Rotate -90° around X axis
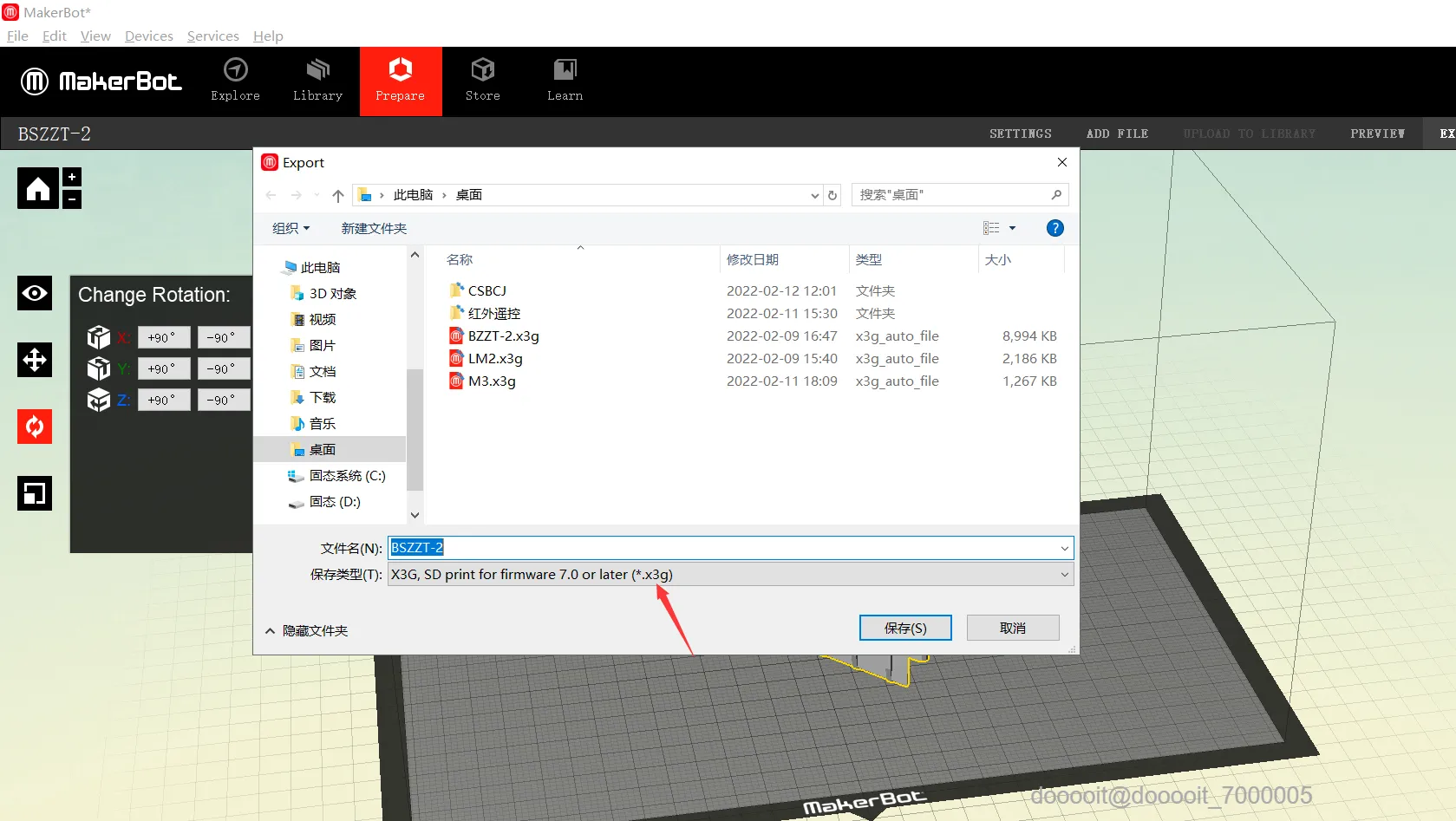1456x821 pixels. (x=223, y=337)
